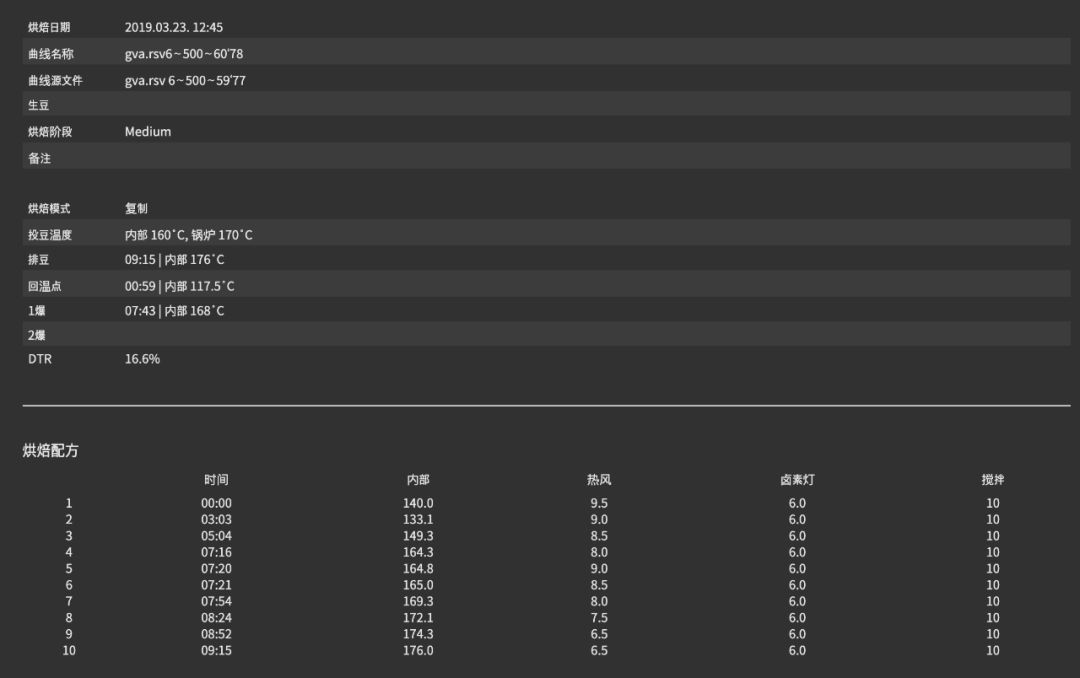
Task: Click the 热风 column header
Action: (x=599, y=480)
